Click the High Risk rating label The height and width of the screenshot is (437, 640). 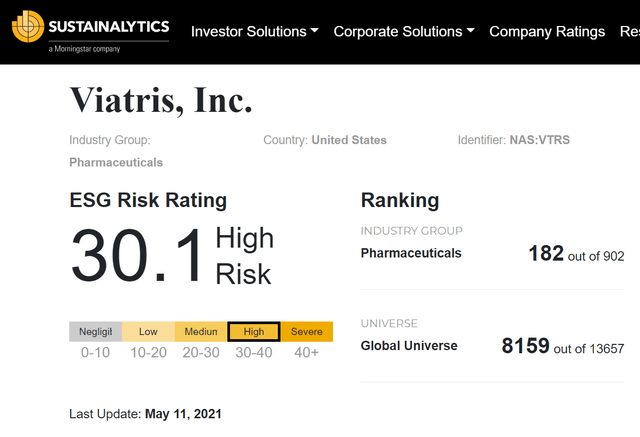[244, 256]
